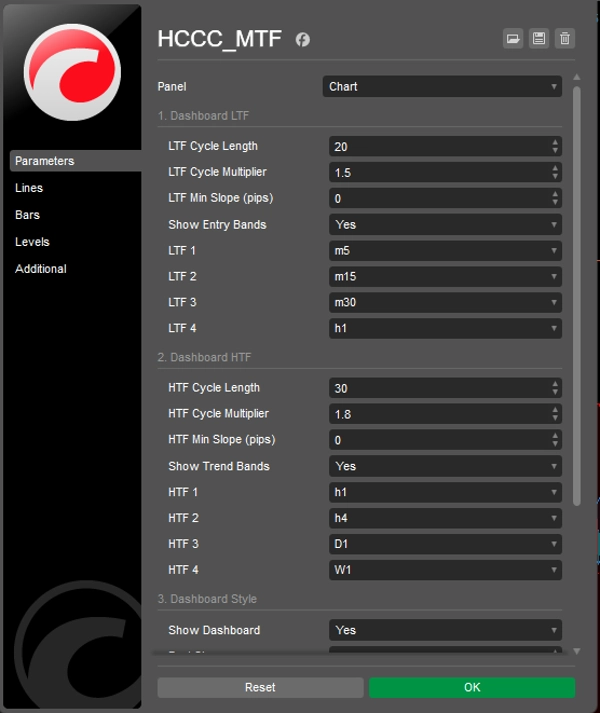Open the Panel dropdown set to Chart
The image size is (600, 713).
click(442, 87)
